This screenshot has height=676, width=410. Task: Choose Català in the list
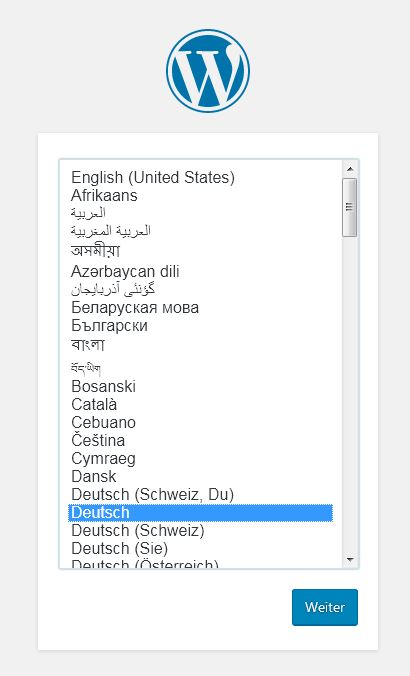click(x=94, y=404)
